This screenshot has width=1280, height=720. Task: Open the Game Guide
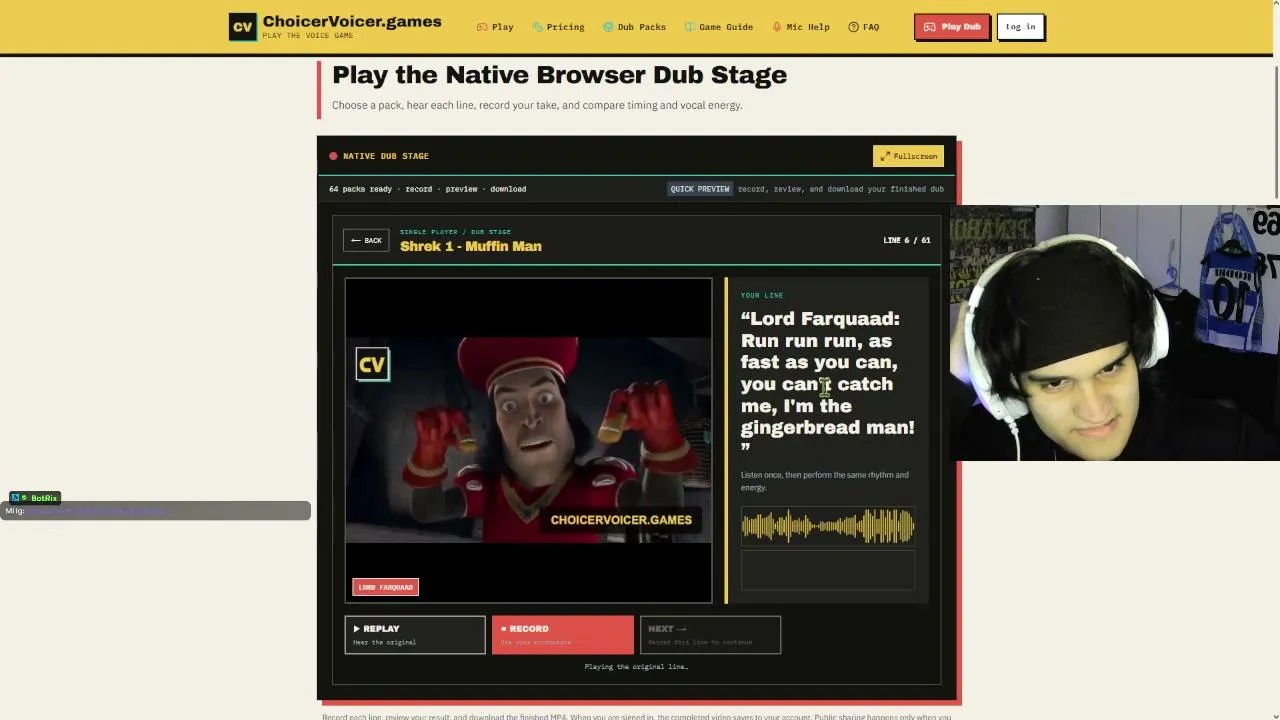pos(718,27)
